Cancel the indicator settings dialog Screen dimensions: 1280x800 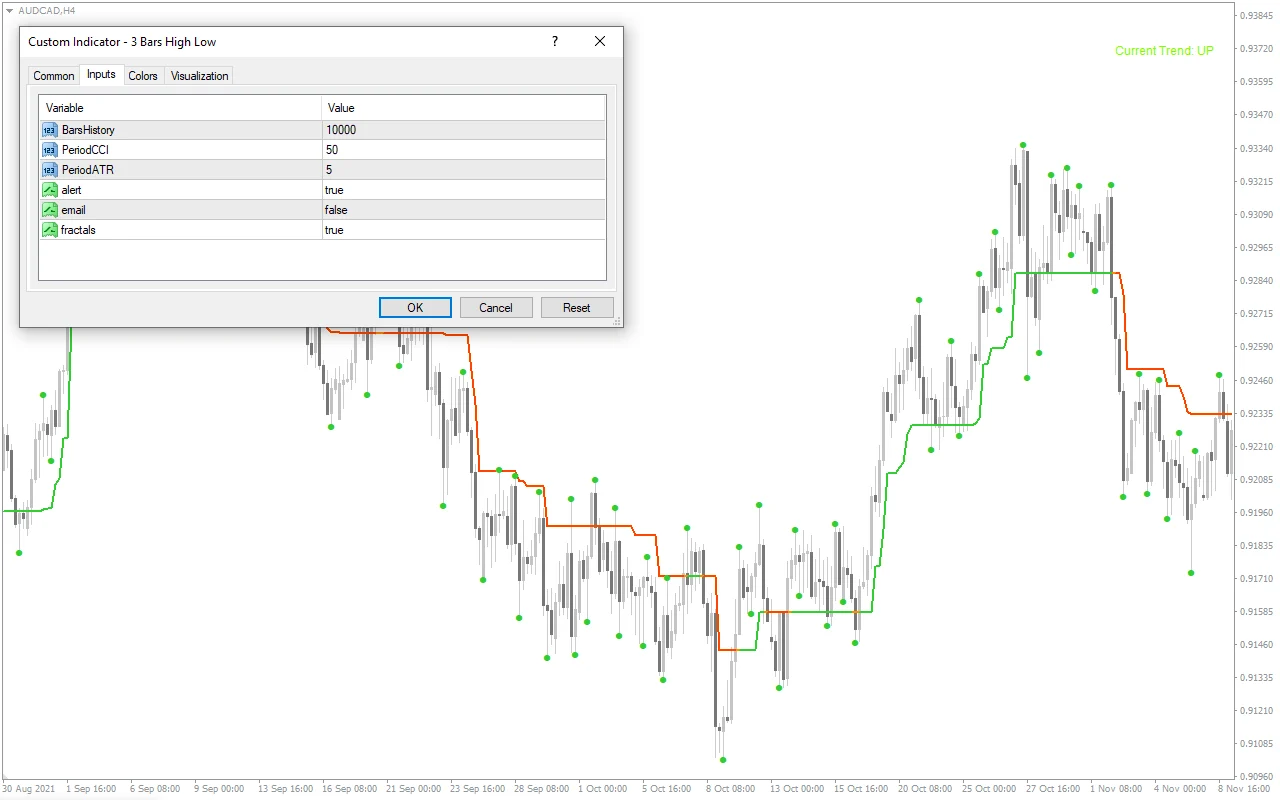tap(496, 307)
